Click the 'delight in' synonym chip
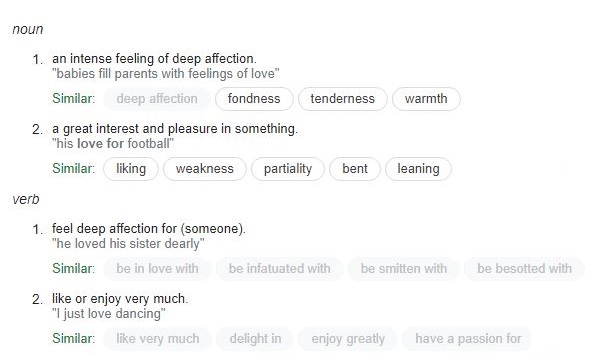Screen dimensions: 593x363 tap(255, 339)
